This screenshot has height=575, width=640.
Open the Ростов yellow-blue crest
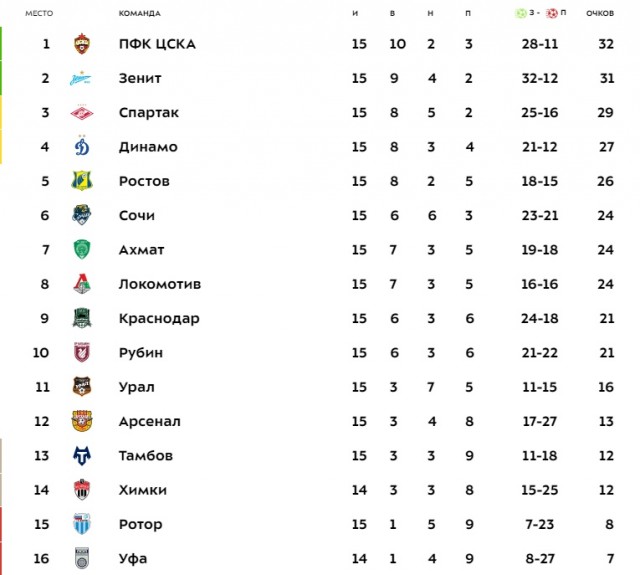pyautogui.click(x=82, y=181)
